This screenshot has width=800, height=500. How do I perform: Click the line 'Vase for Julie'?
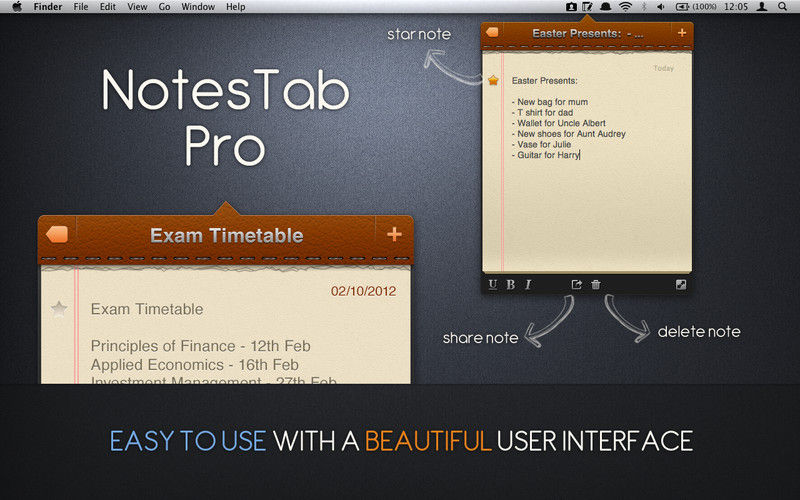coord(541,144)
